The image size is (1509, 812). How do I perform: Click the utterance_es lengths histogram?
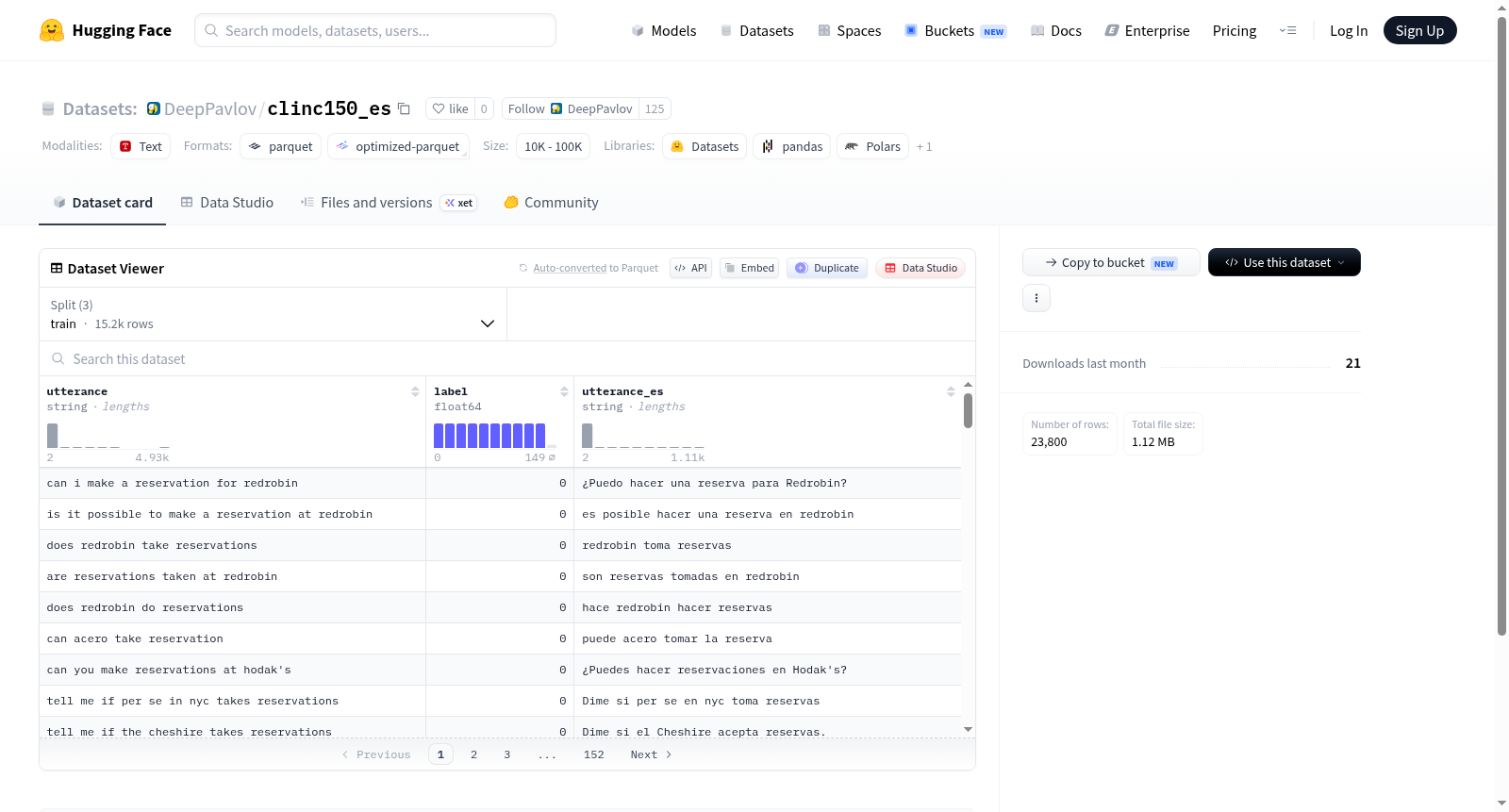point(643,436)
